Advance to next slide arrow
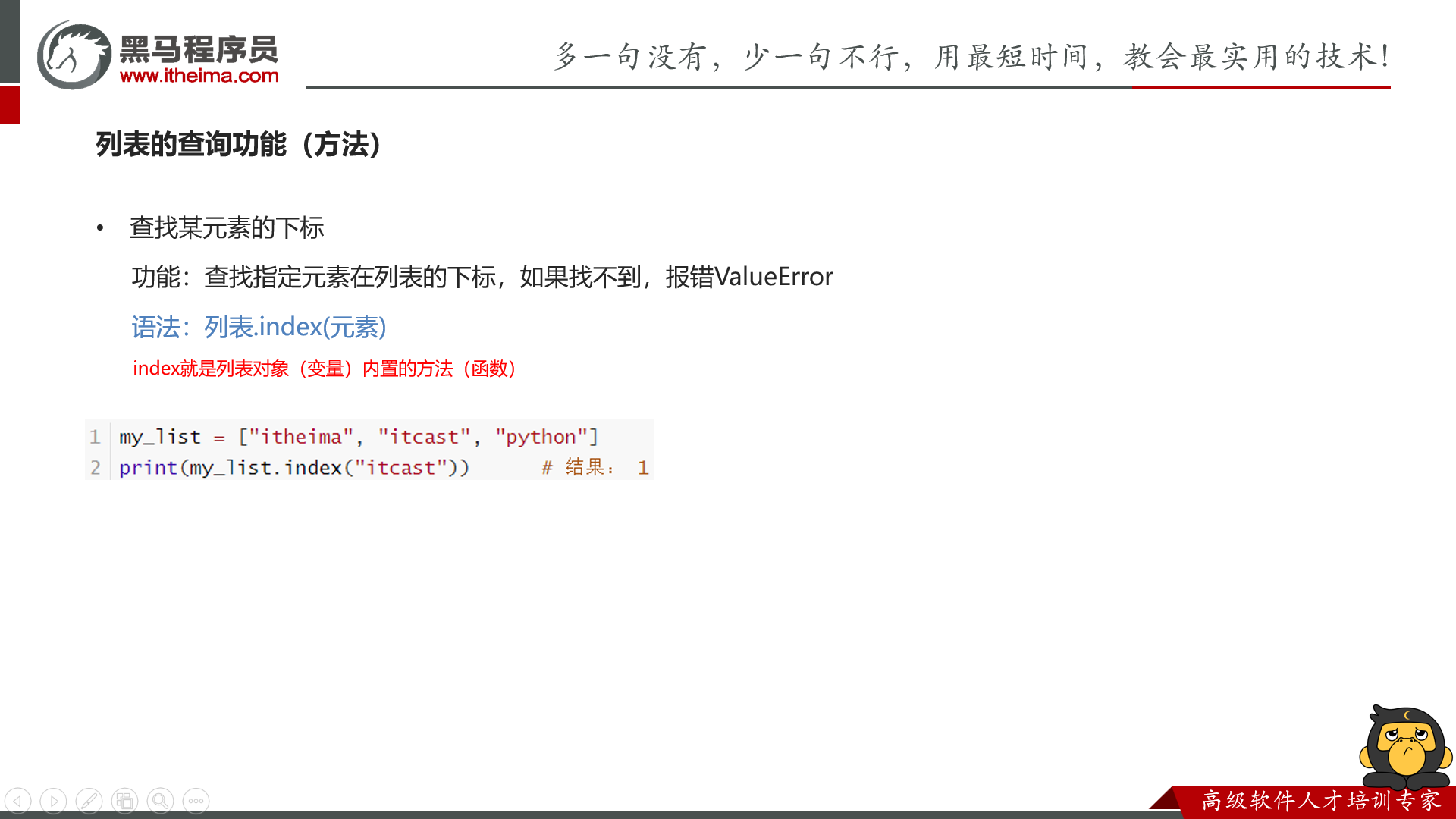Screen dimensions: 1456x819 [54, 801]
